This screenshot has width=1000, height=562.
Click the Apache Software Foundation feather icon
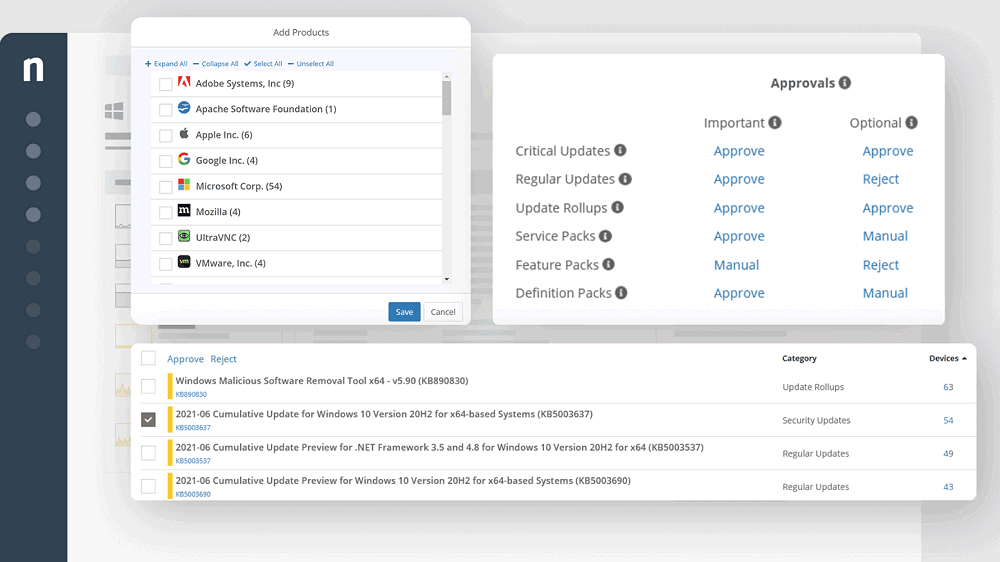(184, 108)
